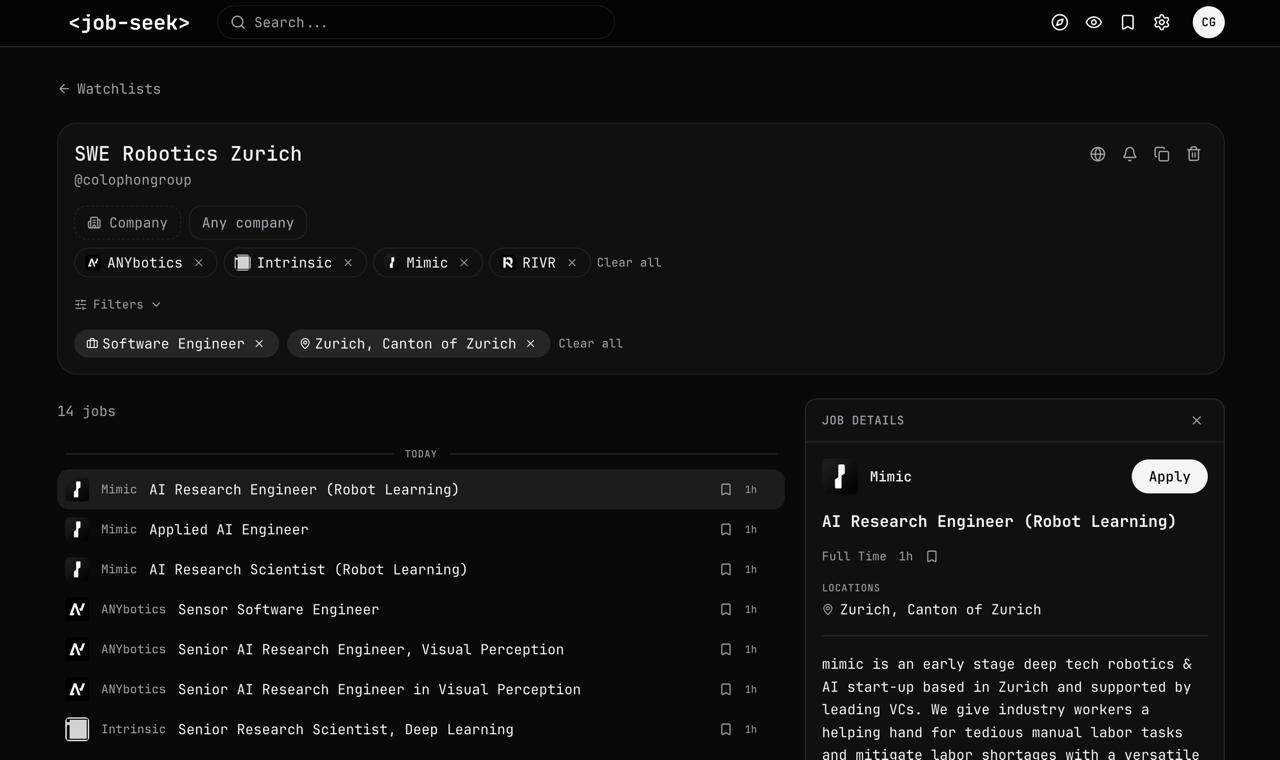Bookmark Senior AI Research Engineer, Visual Perception
This screenshot has height=760, width=1280.
(x=726, y=650)
